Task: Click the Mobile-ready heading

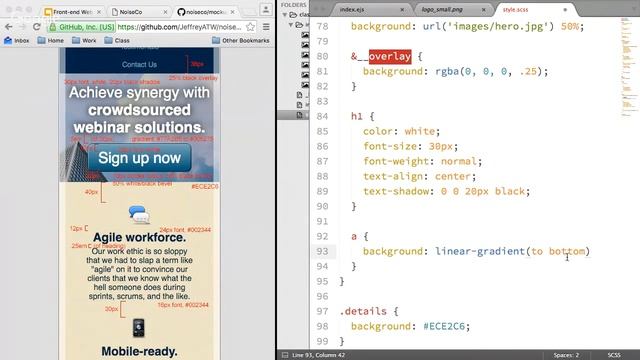Action: tap(140, 351)
